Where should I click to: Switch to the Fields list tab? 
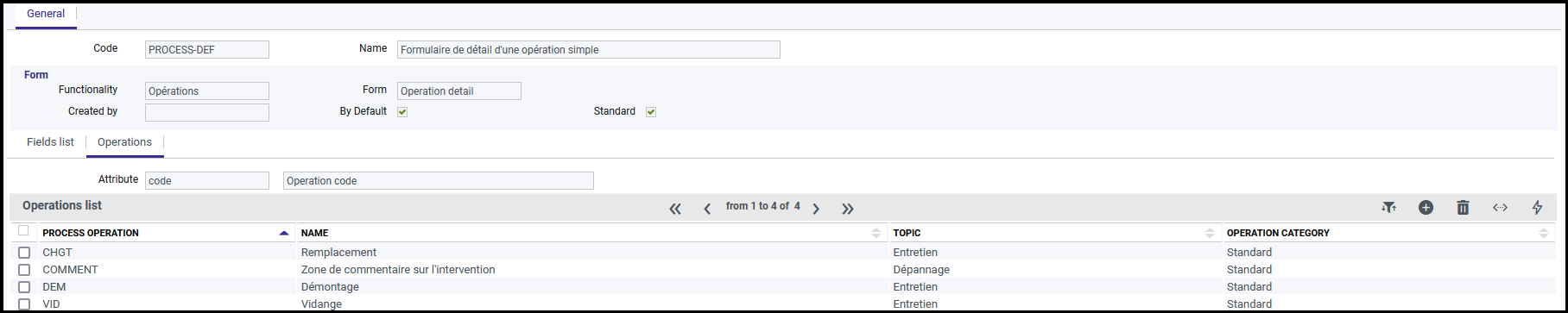50,142
